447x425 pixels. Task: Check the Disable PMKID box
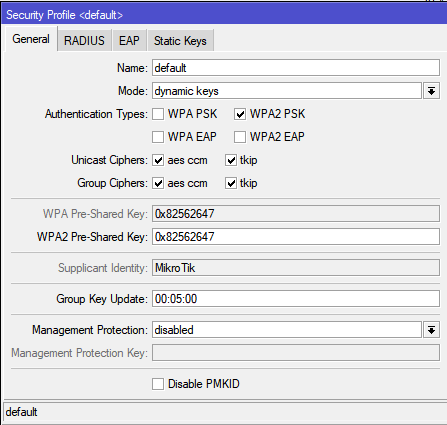158,384
